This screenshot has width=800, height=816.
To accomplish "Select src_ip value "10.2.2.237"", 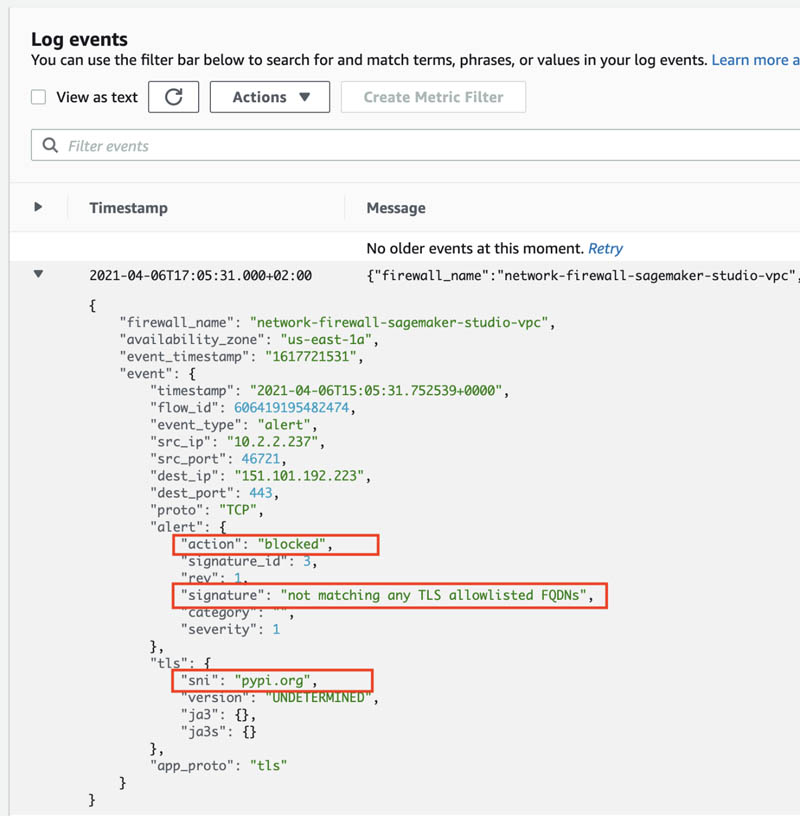I will click(x=272, y=442).
